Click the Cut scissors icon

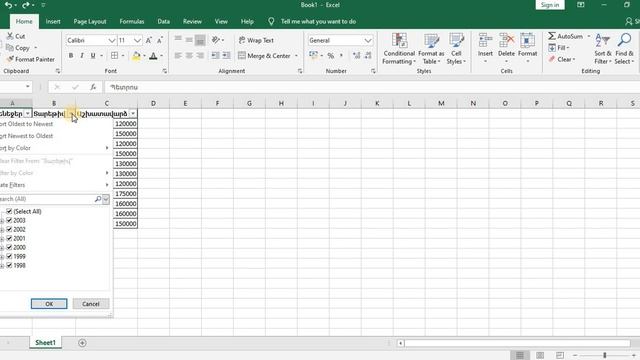[10, 36]
